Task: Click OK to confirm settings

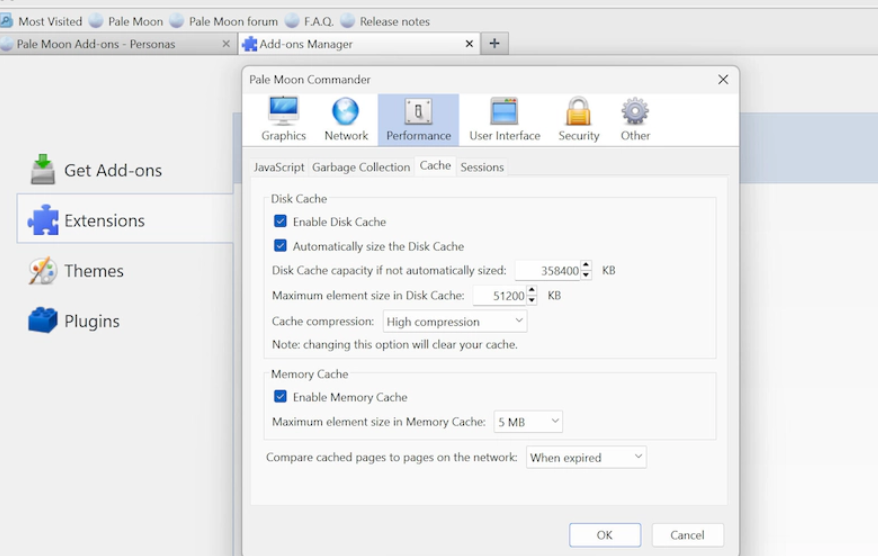Action: (x=604, y=535)
